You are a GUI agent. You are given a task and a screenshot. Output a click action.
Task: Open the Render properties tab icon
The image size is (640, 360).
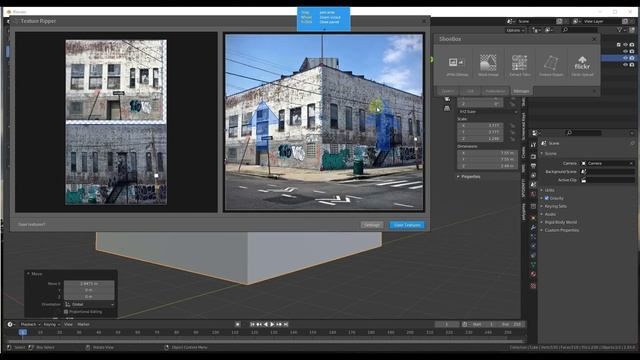533,157
